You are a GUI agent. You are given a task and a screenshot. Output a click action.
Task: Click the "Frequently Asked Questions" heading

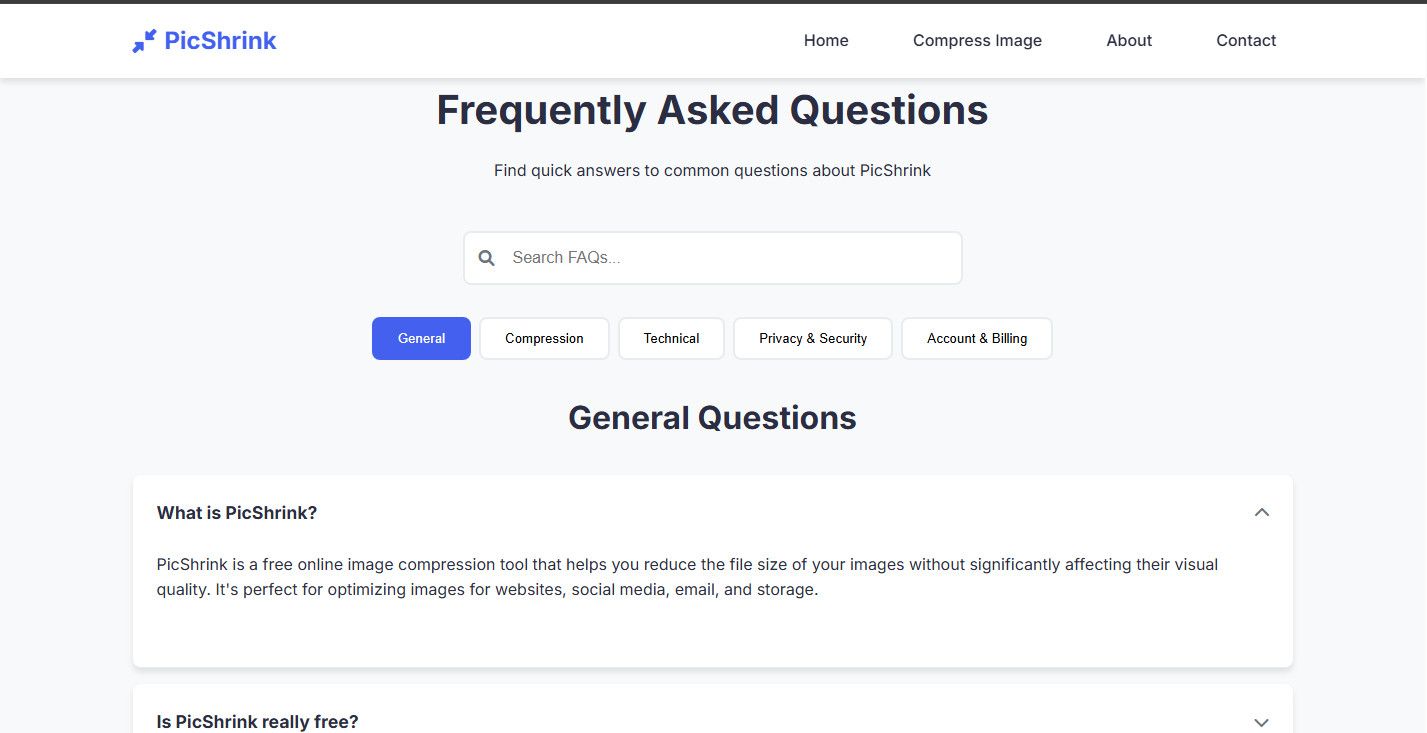click(x=712, y=110)
